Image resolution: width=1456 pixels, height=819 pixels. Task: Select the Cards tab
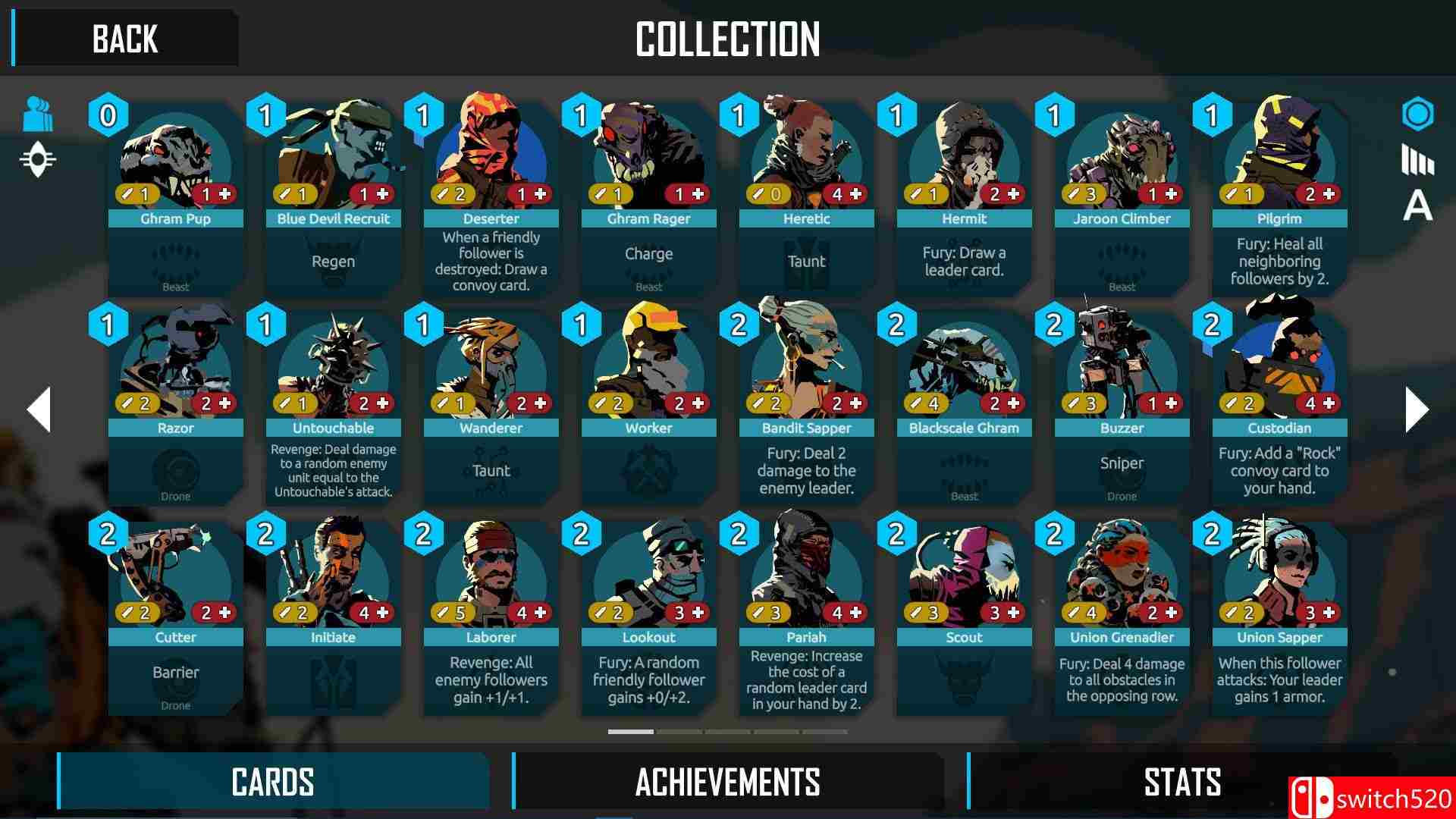273,781
